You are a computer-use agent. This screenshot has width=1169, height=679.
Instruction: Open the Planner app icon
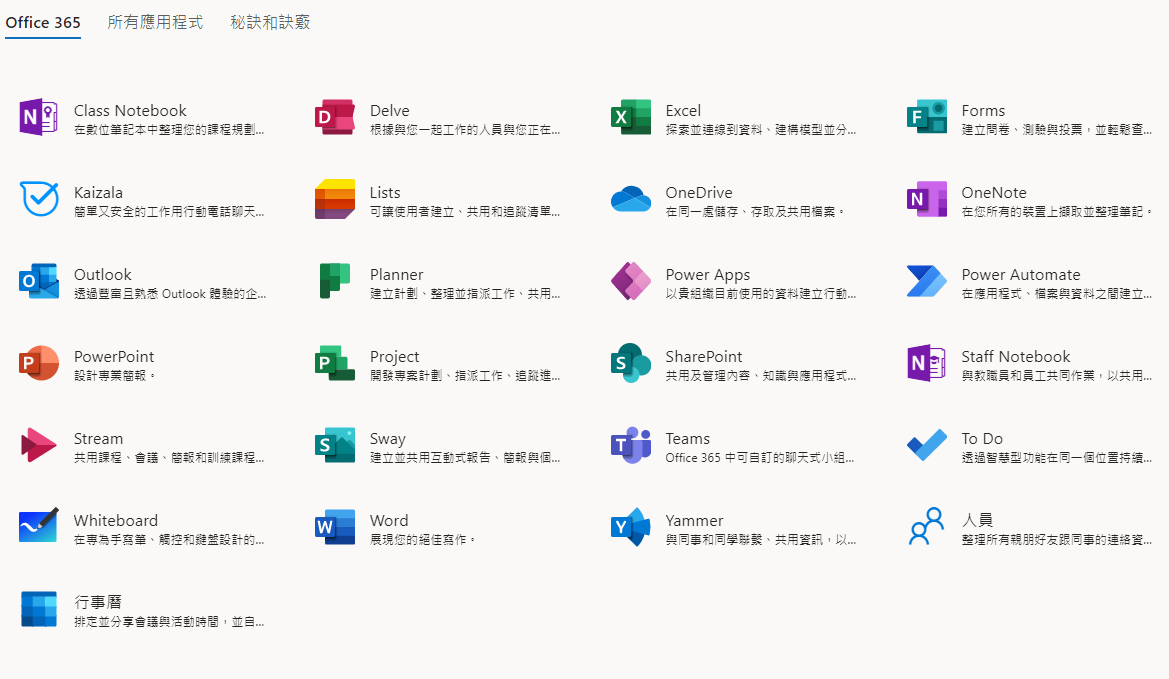(335, 281)
